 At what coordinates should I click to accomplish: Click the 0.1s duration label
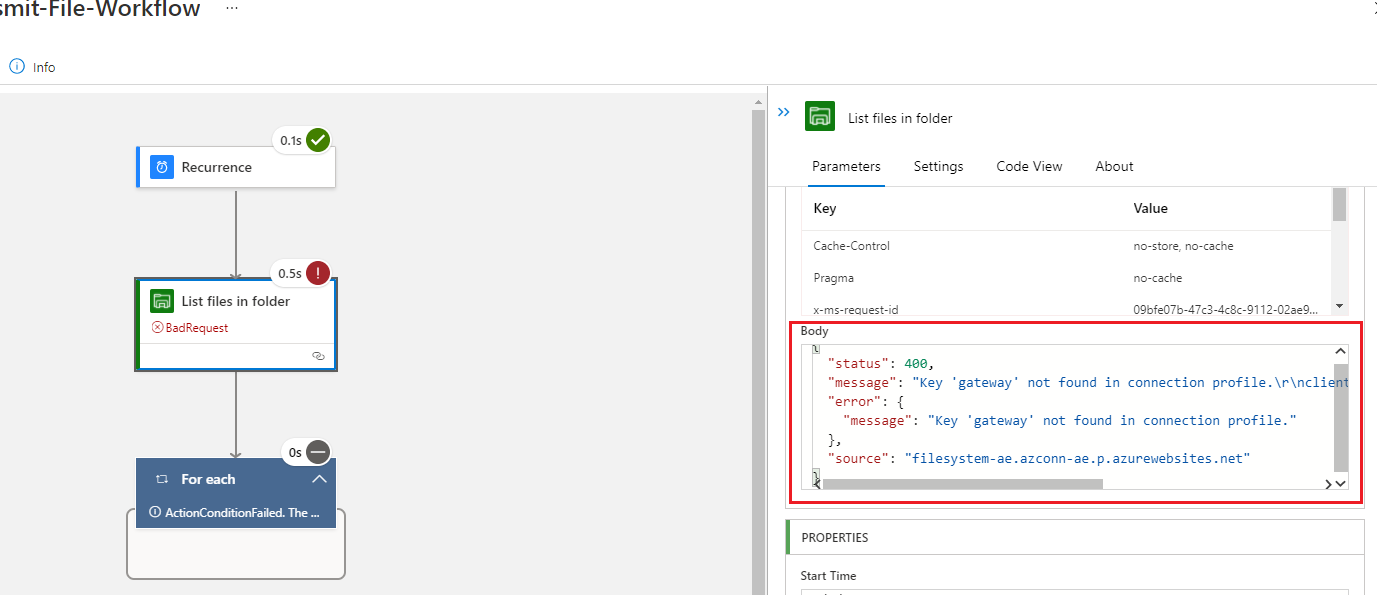[291, 141]
